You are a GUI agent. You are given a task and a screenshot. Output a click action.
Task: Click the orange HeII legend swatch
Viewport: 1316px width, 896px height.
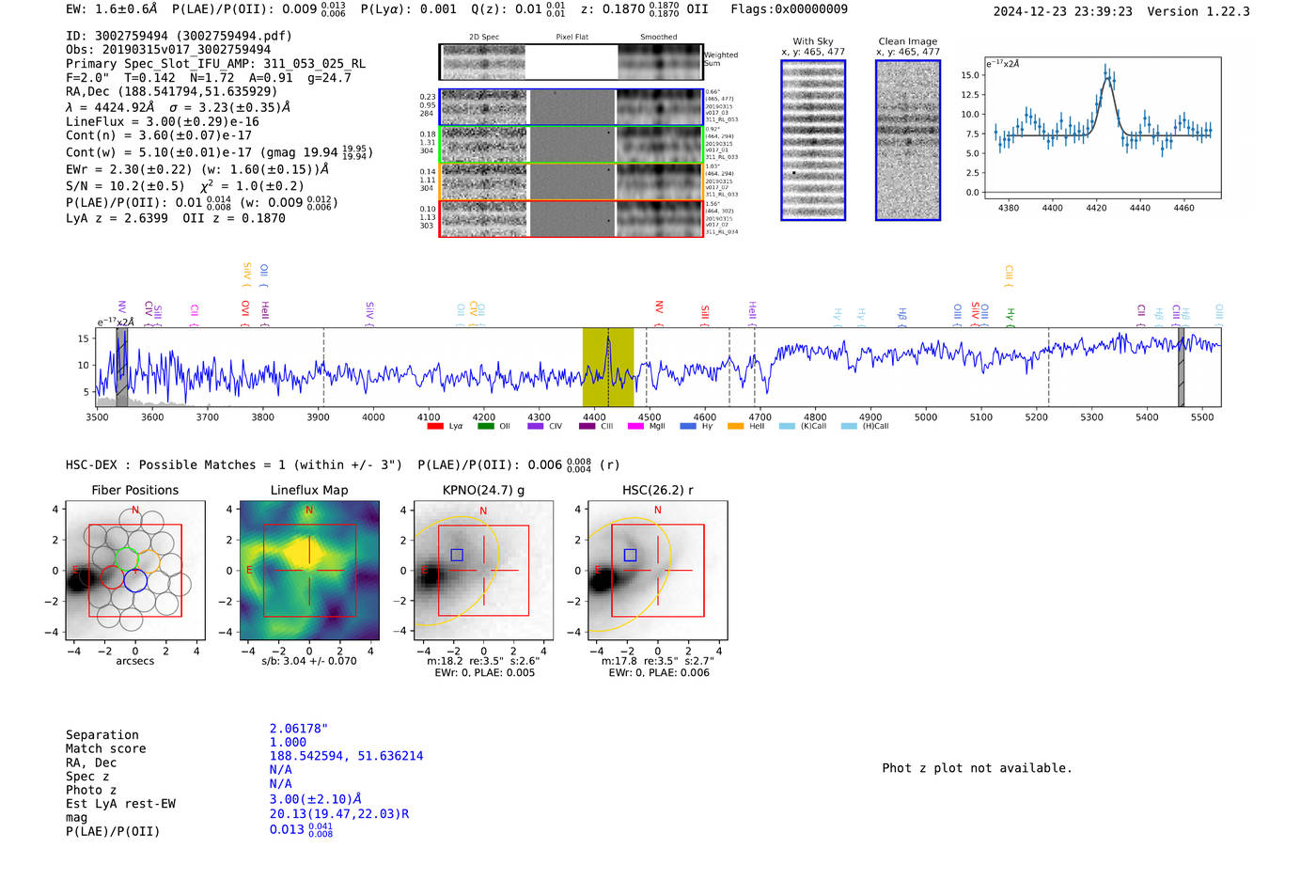[735, 426]
